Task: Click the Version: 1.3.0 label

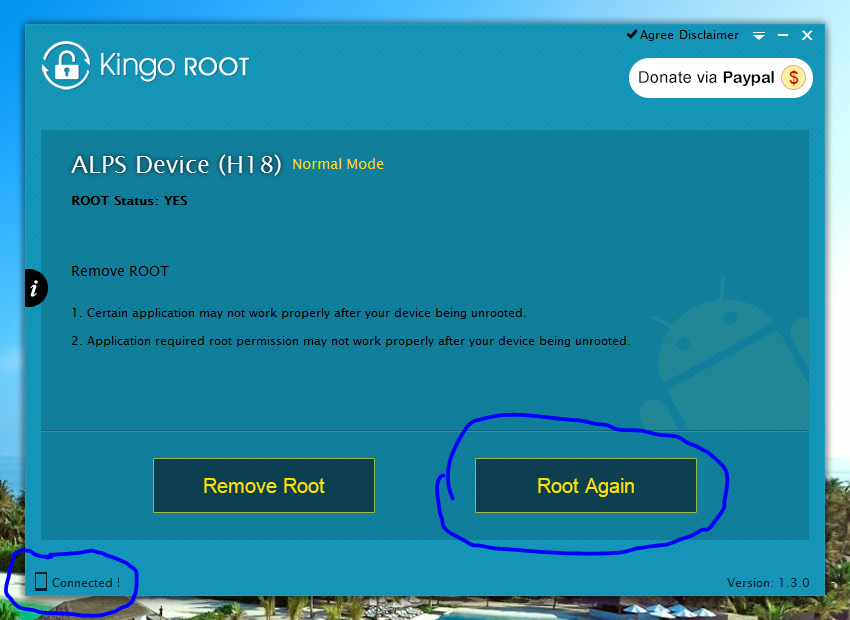Action: point(768,583)
